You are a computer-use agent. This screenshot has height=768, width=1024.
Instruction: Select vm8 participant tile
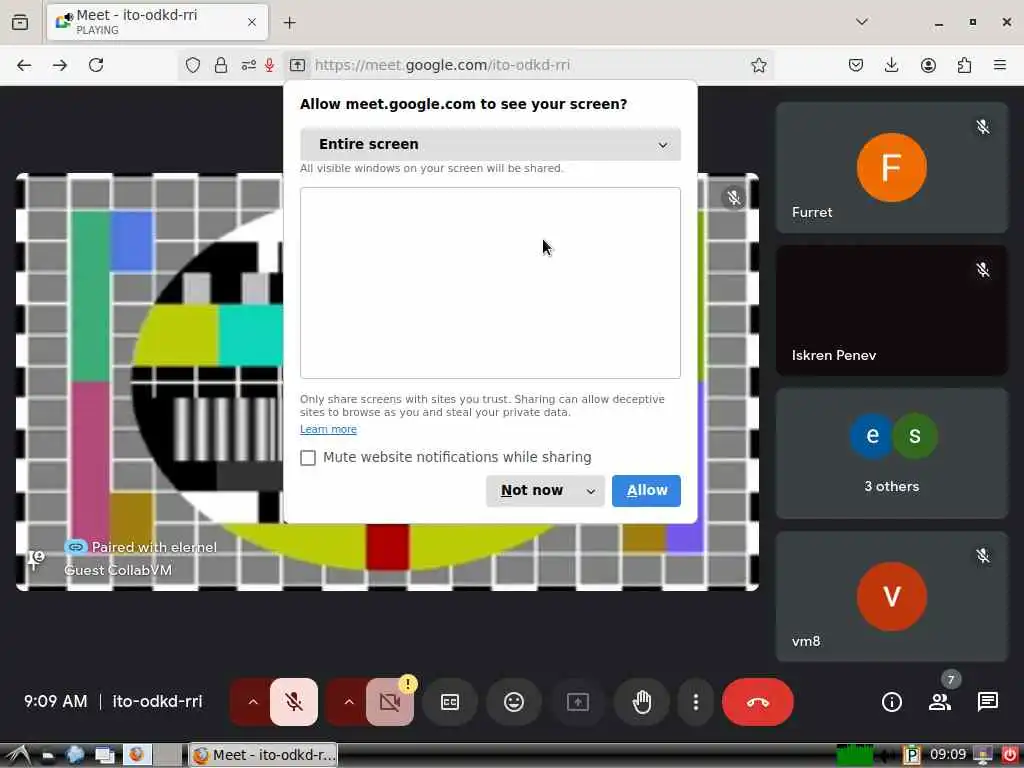[891, 596]
